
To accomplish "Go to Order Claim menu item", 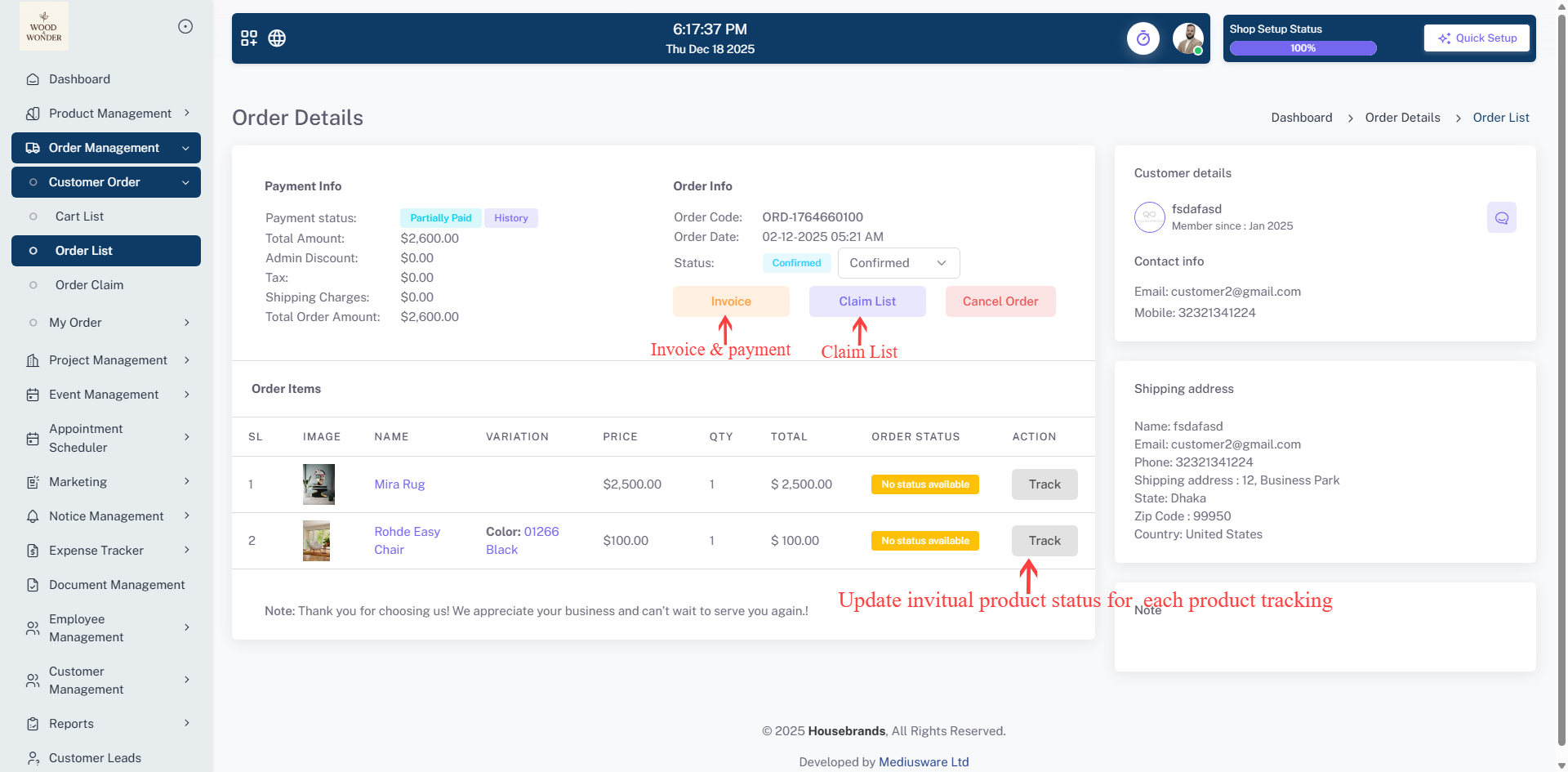I will tap(89, 285).
